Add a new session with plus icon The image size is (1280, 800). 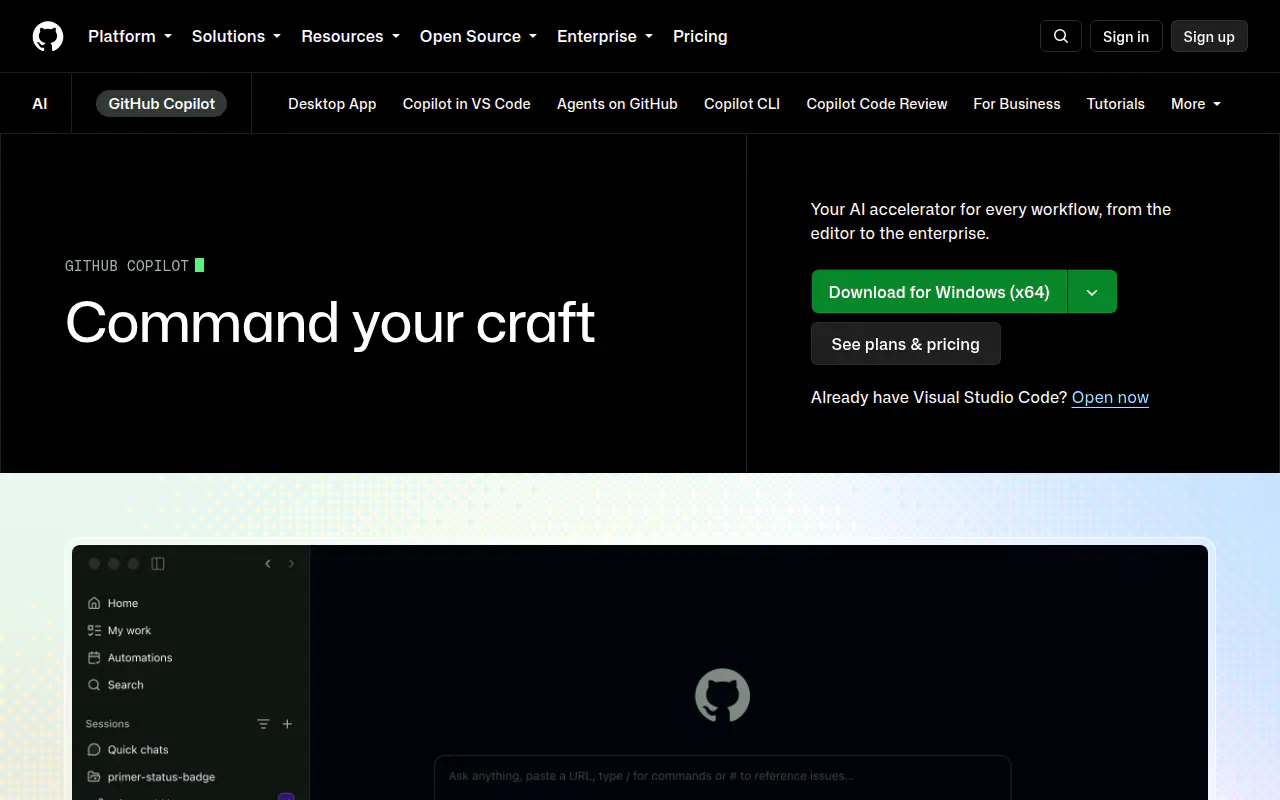click(x=287, y=724)
